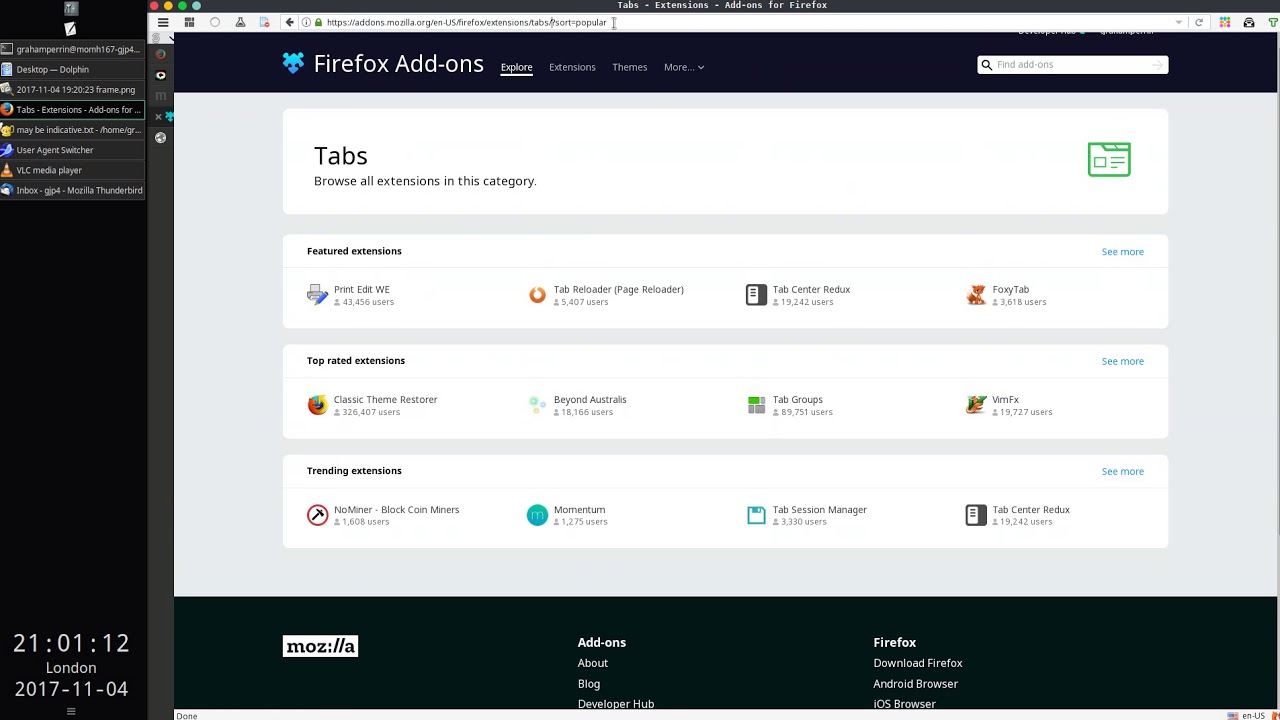1280x720 pixels.
Task: Click the black inbox tray extension icon
Action: pyautogui.click(x=1249, y=22)
